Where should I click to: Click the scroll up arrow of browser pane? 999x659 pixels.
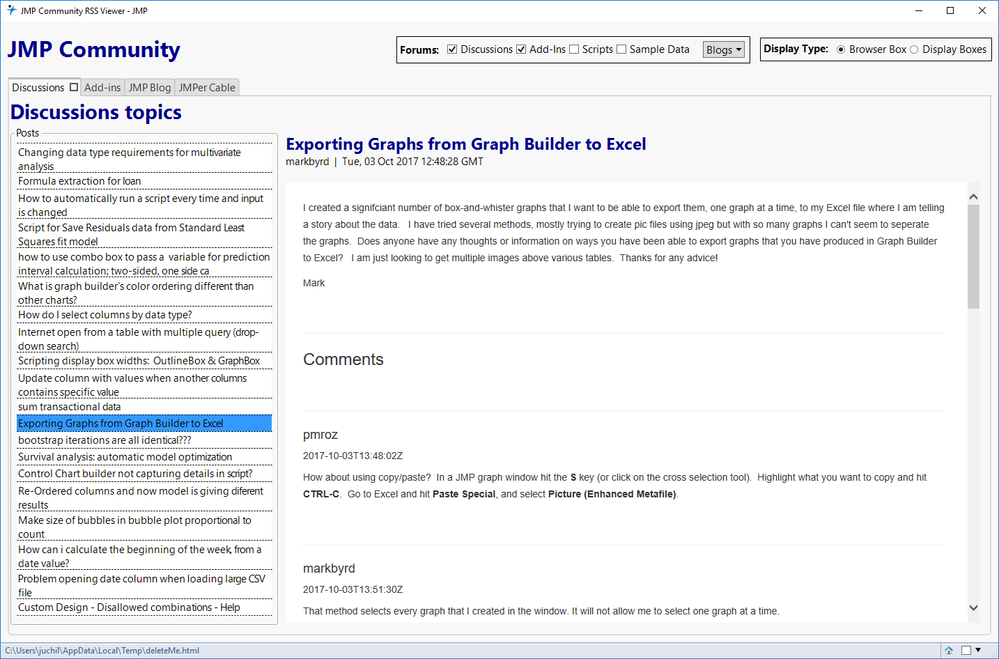coord(973,197)
